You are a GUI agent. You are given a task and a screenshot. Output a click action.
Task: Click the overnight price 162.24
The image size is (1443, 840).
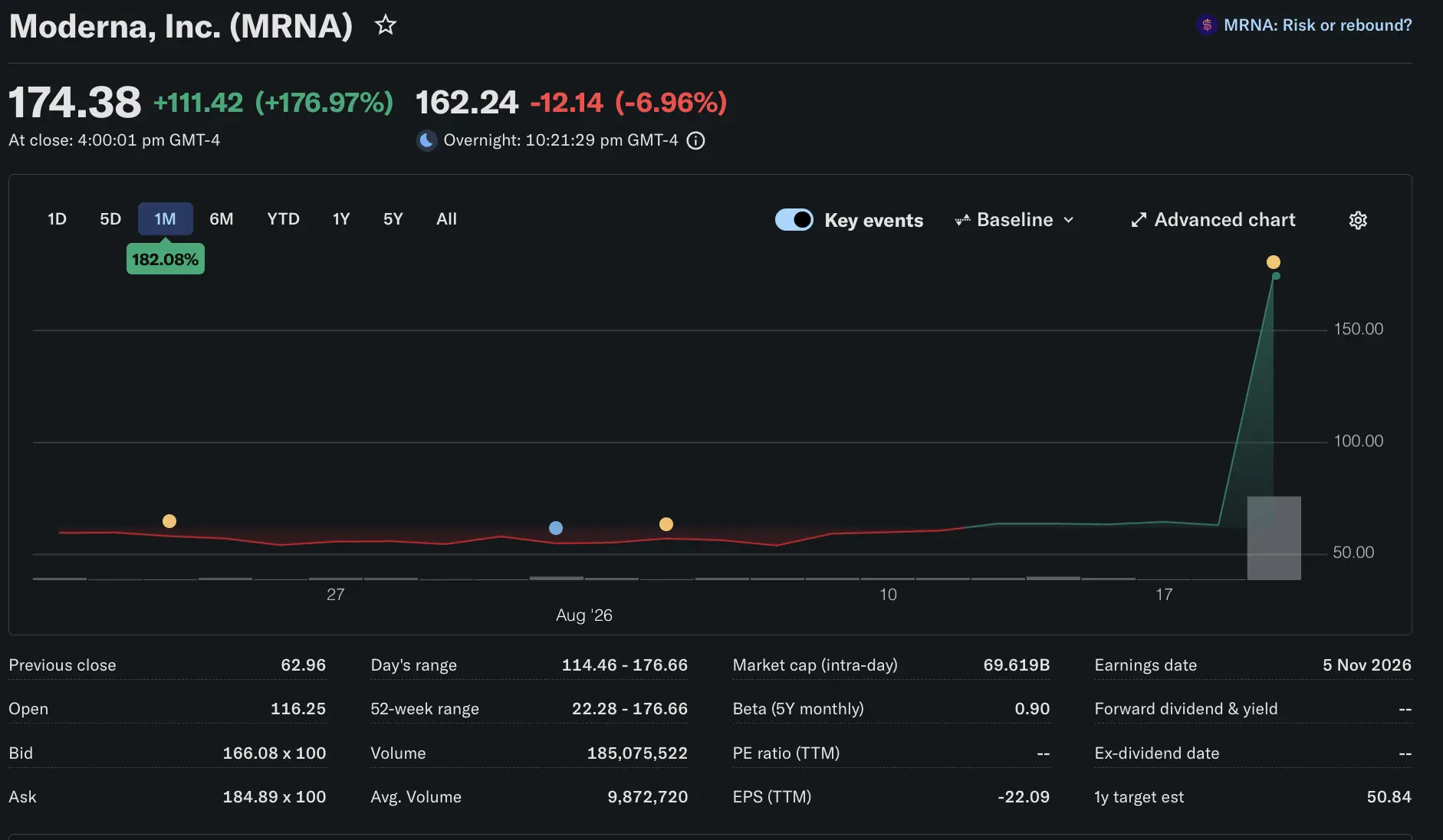pos(467,102)
